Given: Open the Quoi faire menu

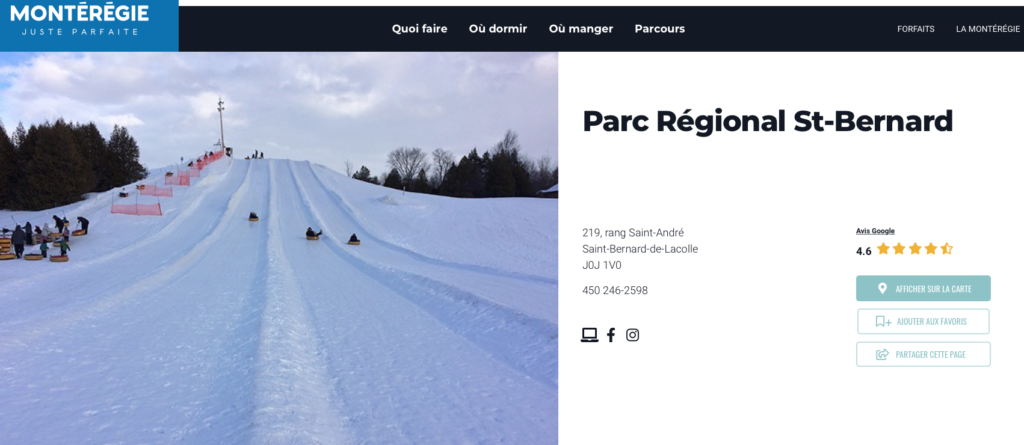Looking at the screenshot, I should click(419, 29).
